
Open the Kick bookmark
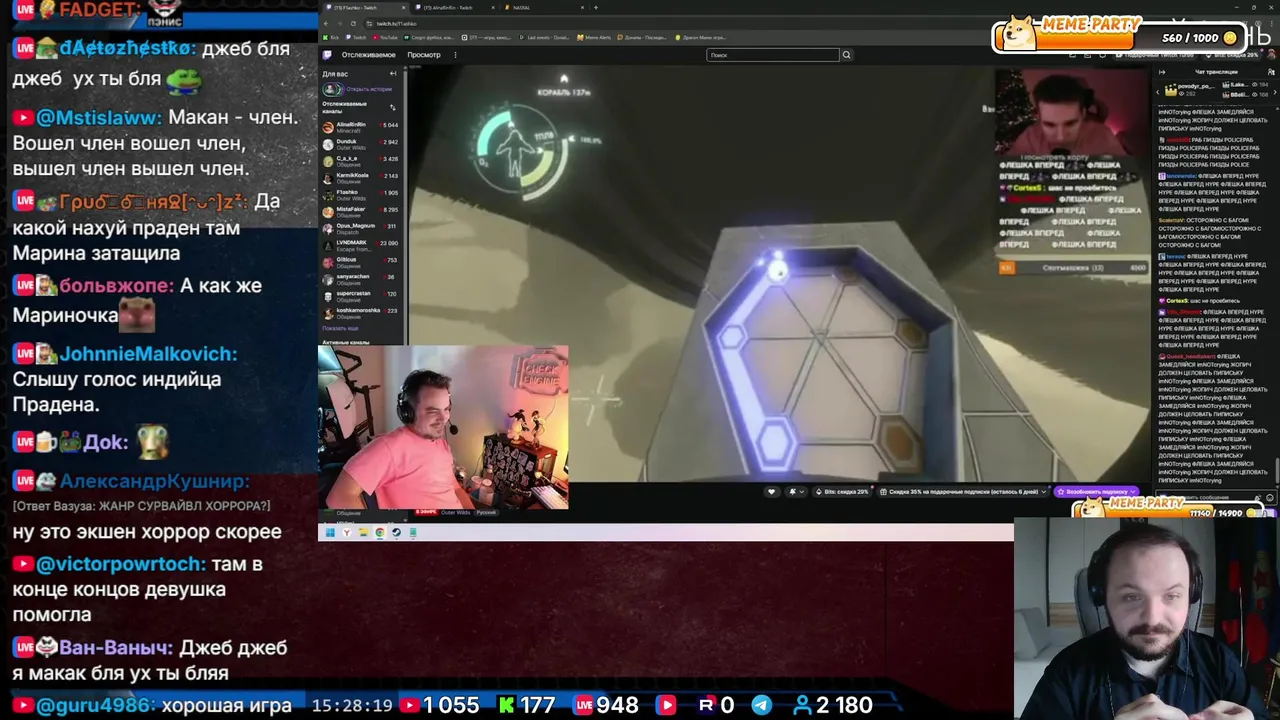pos(333,38)
